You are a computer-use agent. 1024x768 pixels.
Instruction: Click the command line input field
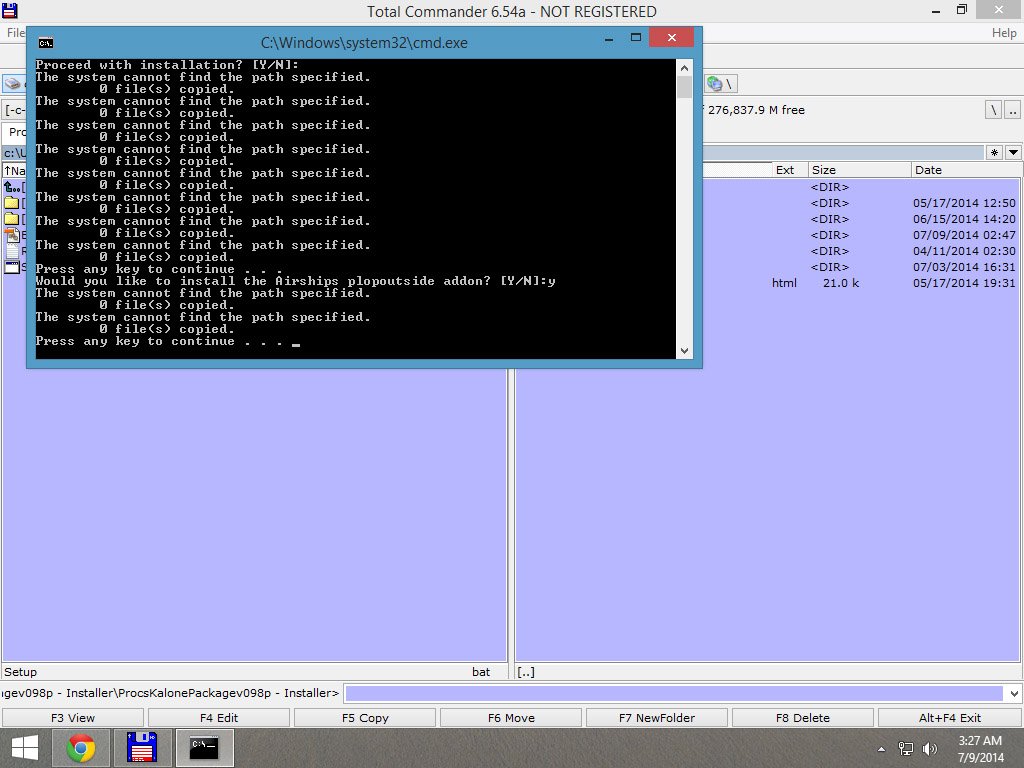pyautogui.click(x=674, y=694)
